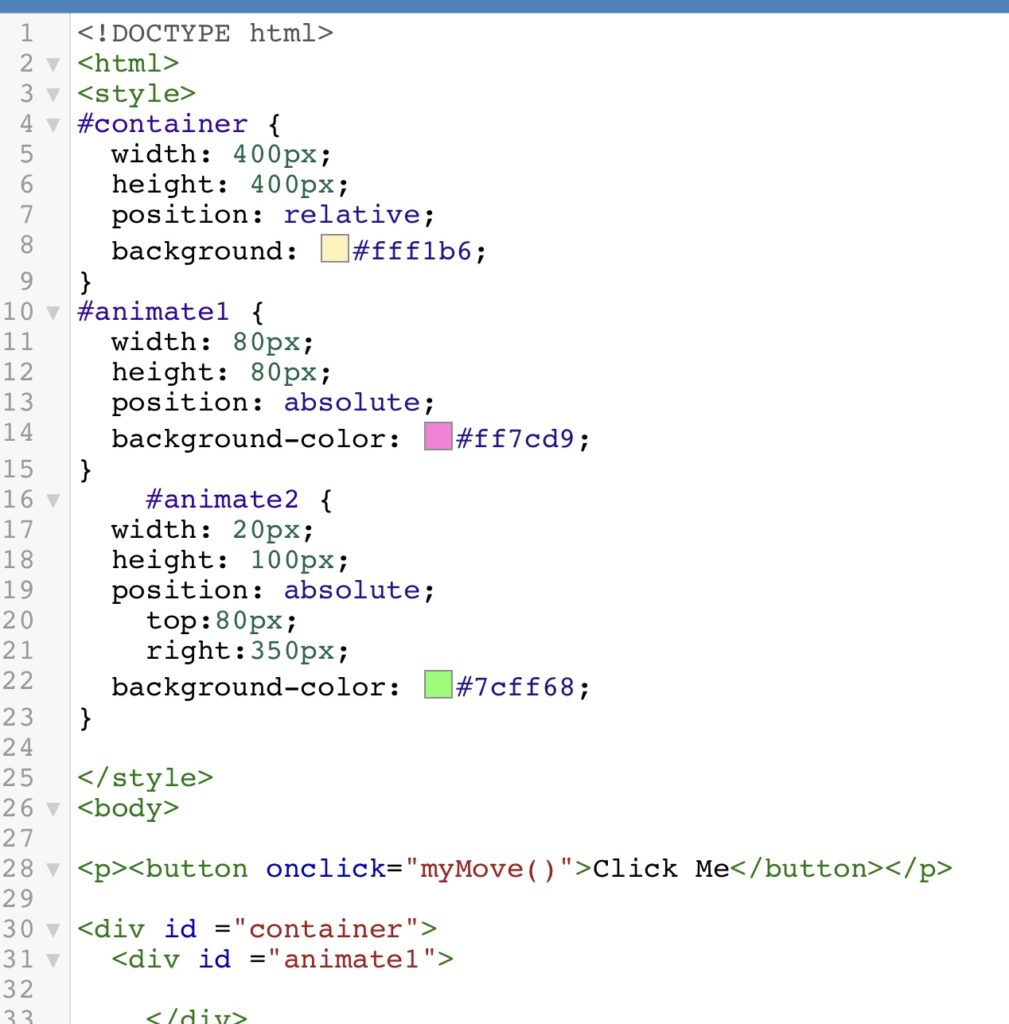Click the closing brace on line 23
1009x1024 pixels.
tap(86, 718)
